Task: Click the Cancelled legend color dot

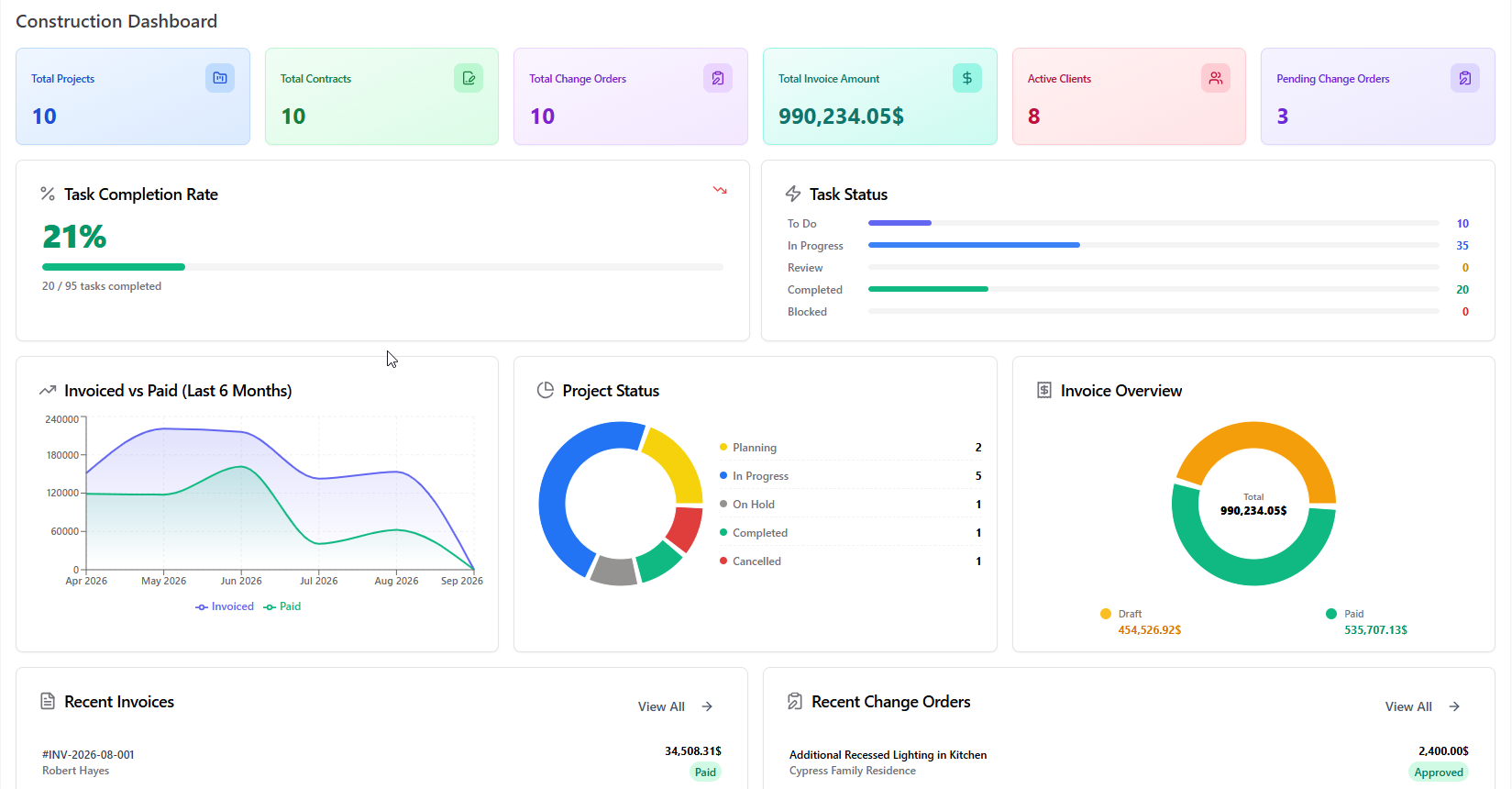Action: pyautogui.click(x=723, y=561)
